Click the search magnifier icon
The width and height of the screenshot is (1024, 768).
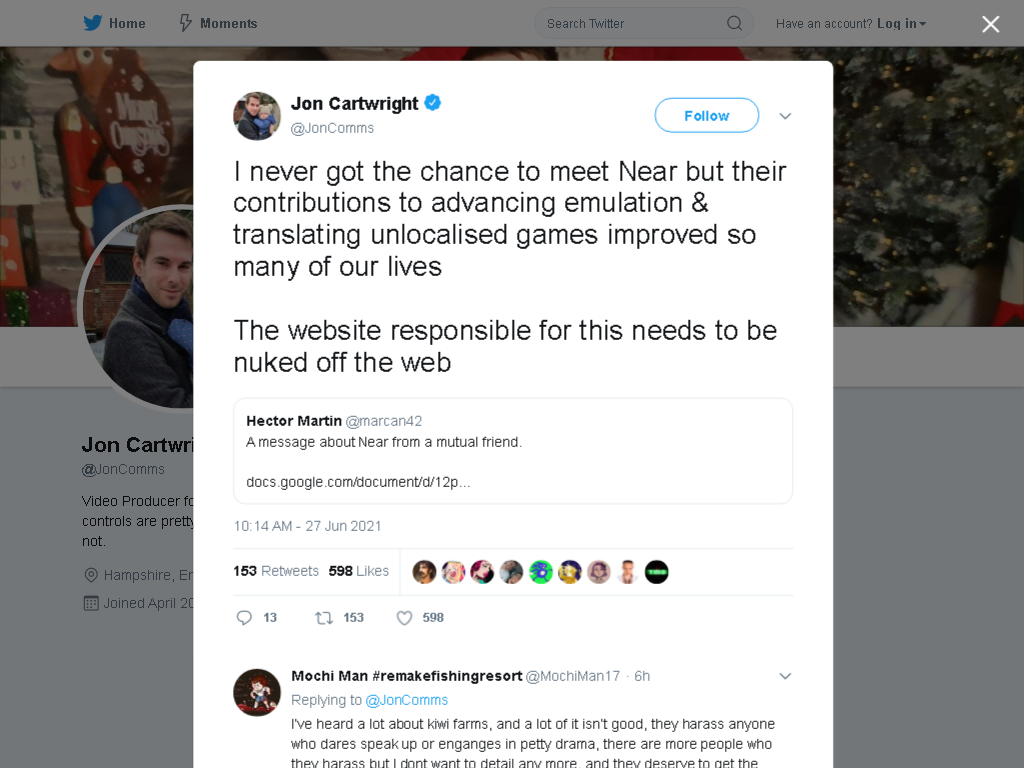pyautogui.click(x=734, y=24)
